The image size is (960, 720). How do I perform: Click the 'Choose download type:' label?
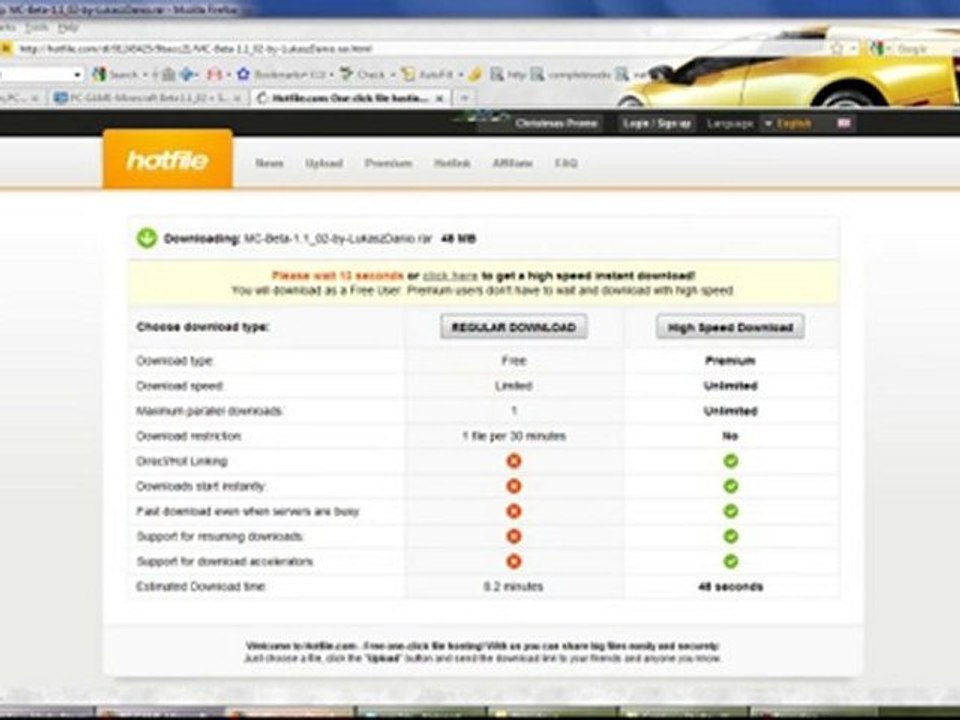tap(203, 327)
